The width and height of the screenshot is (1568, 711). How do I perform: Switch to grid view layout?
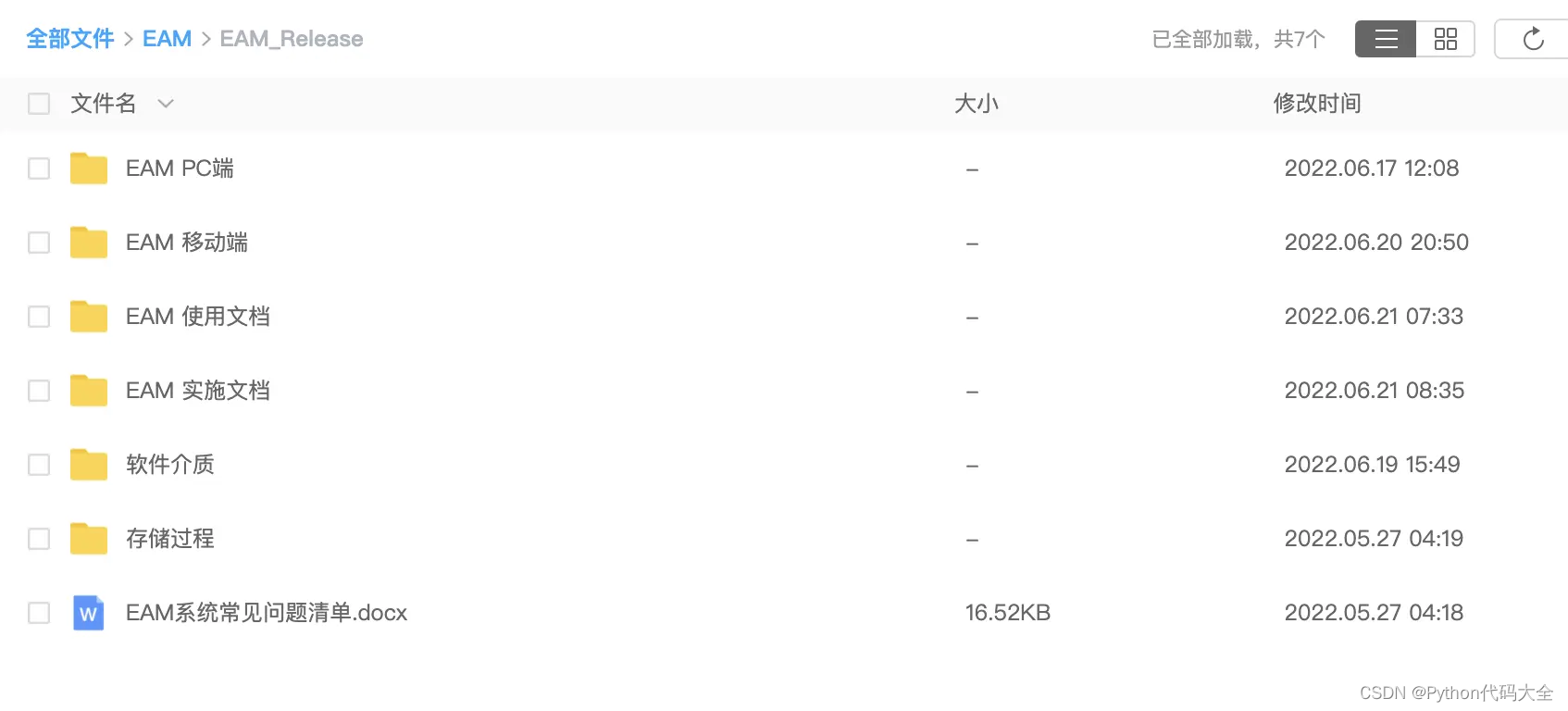point(1445,39)
